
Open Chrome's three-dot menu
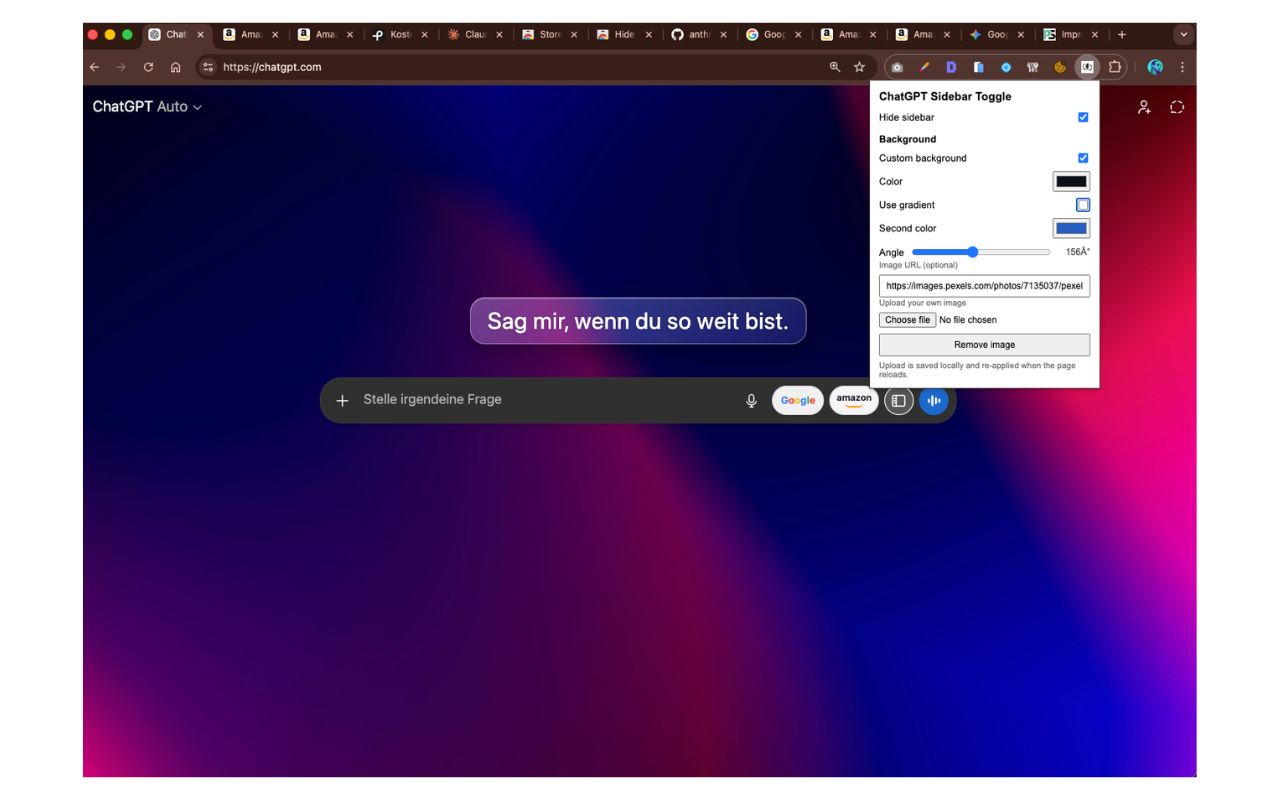pyautogui.click(x=1182, y=67)
